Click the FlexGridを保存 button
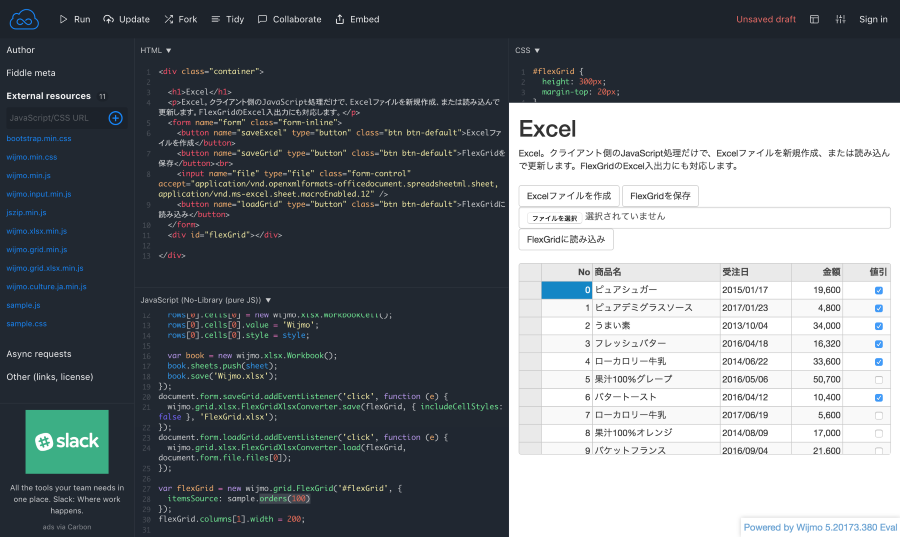Screen dimensions: 900x537 pyautogui.click(x=660, y=196)
